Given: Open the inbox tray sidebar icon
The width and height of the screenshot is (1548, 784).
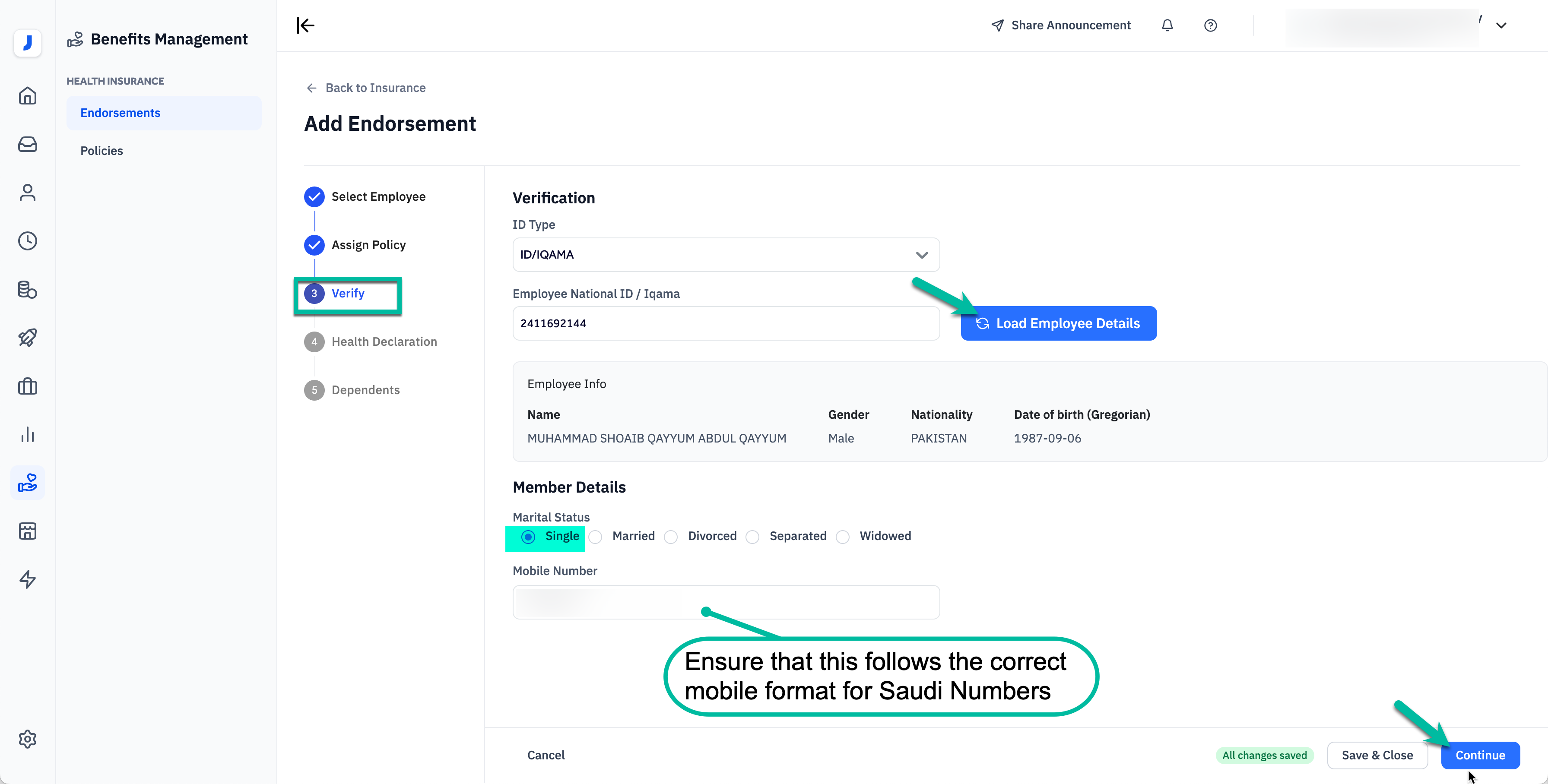Looking at the screenshot, I should pyautogui.click(x=28, y=144).
